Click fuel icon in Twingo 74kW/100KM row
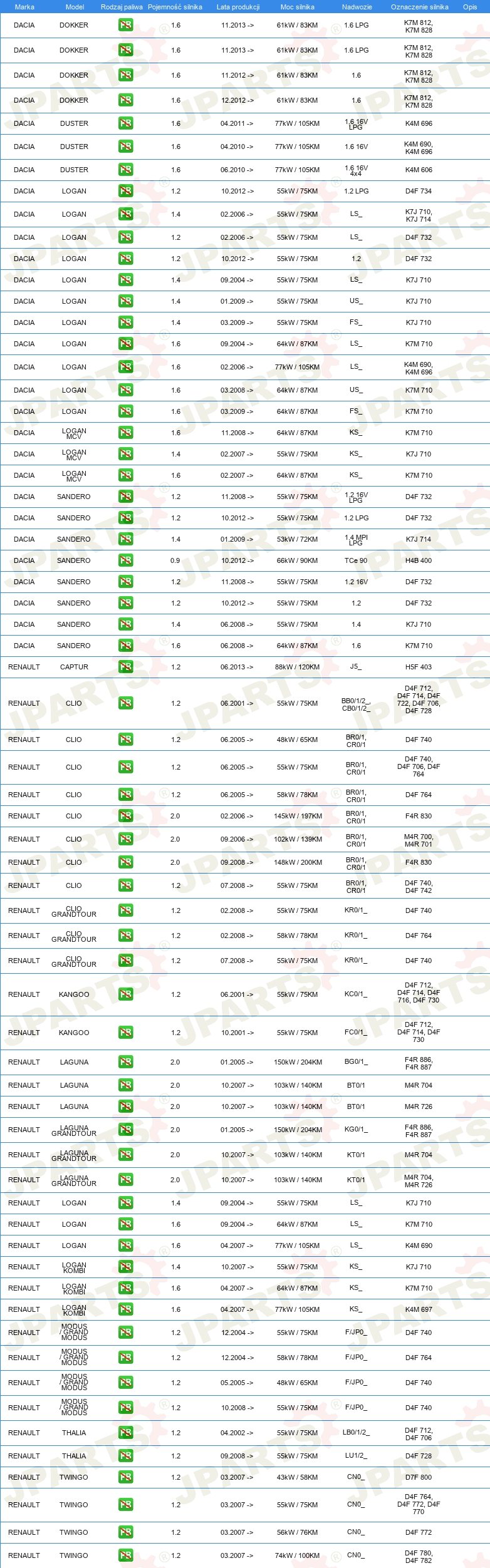The width and height of the screenshot is (490, 1568). pos(125,1555)
